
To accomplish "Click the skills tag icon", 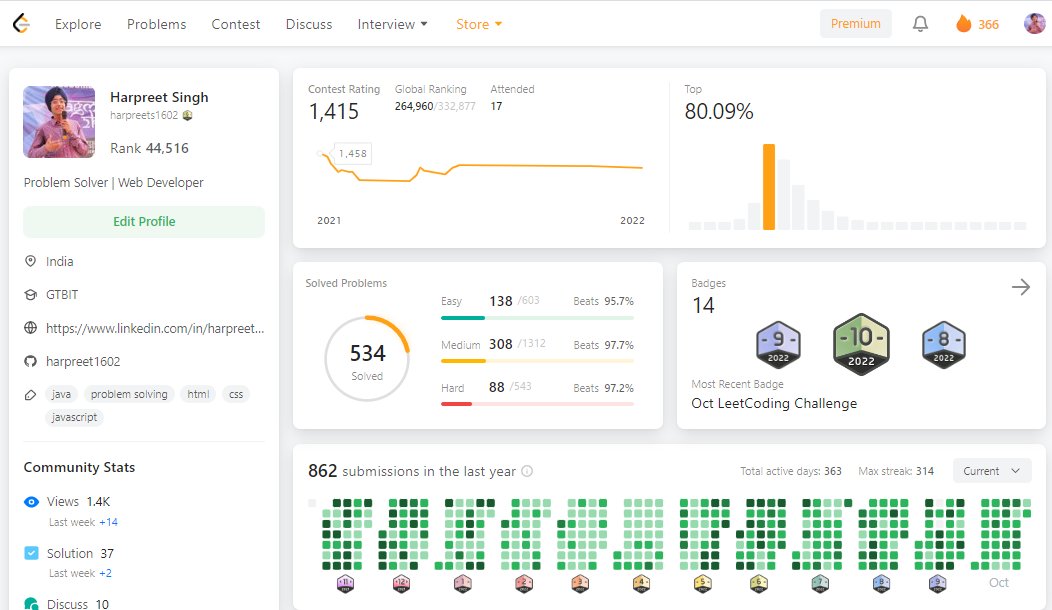I will pyautogui.click(x=30, y=395).
